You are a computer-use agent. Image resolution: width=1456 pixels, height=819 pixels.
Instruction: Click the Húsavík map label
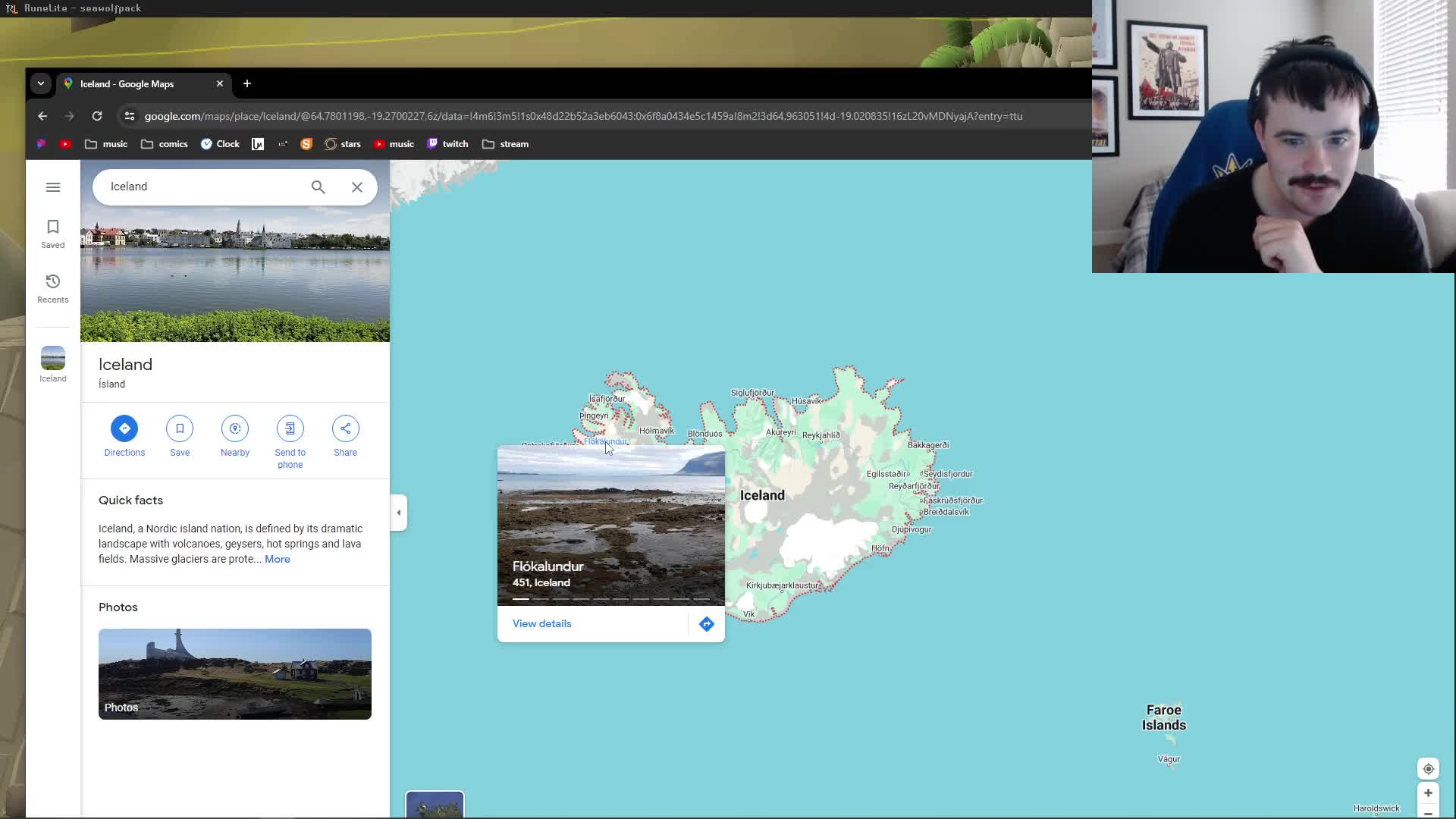[806, 401]
